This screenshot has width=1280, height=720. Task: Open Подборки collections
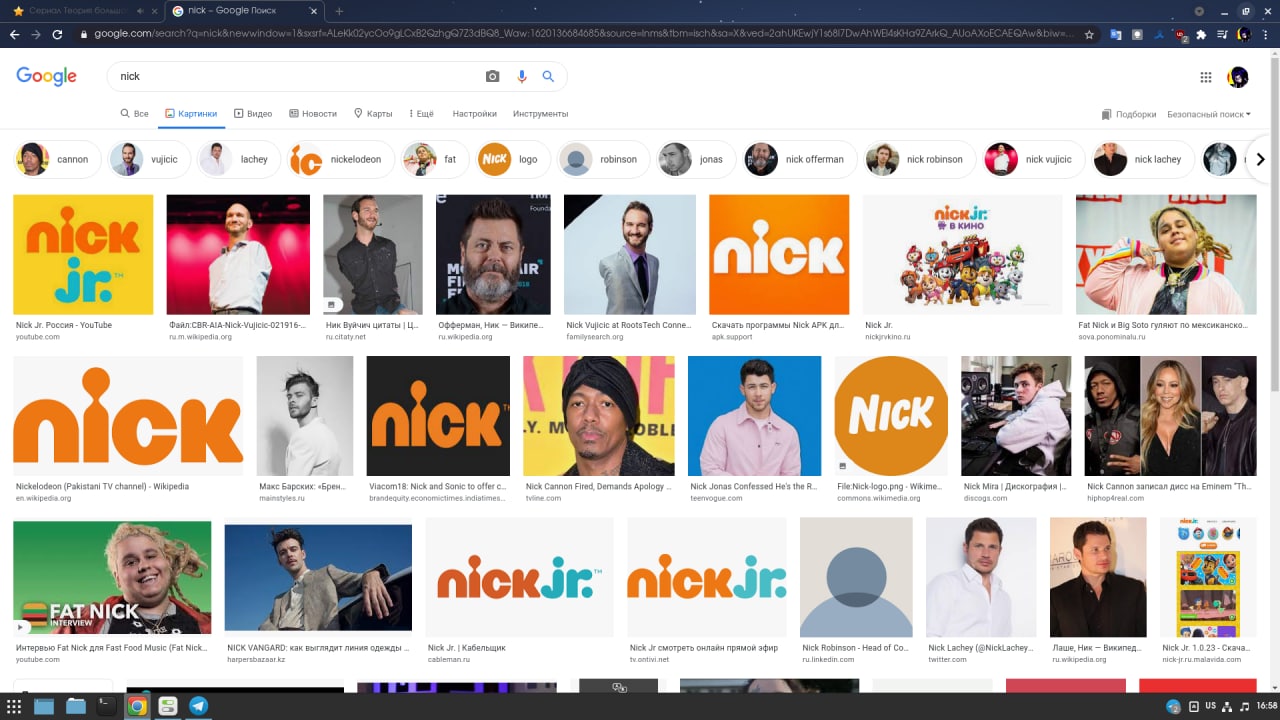pos(1129,114)
